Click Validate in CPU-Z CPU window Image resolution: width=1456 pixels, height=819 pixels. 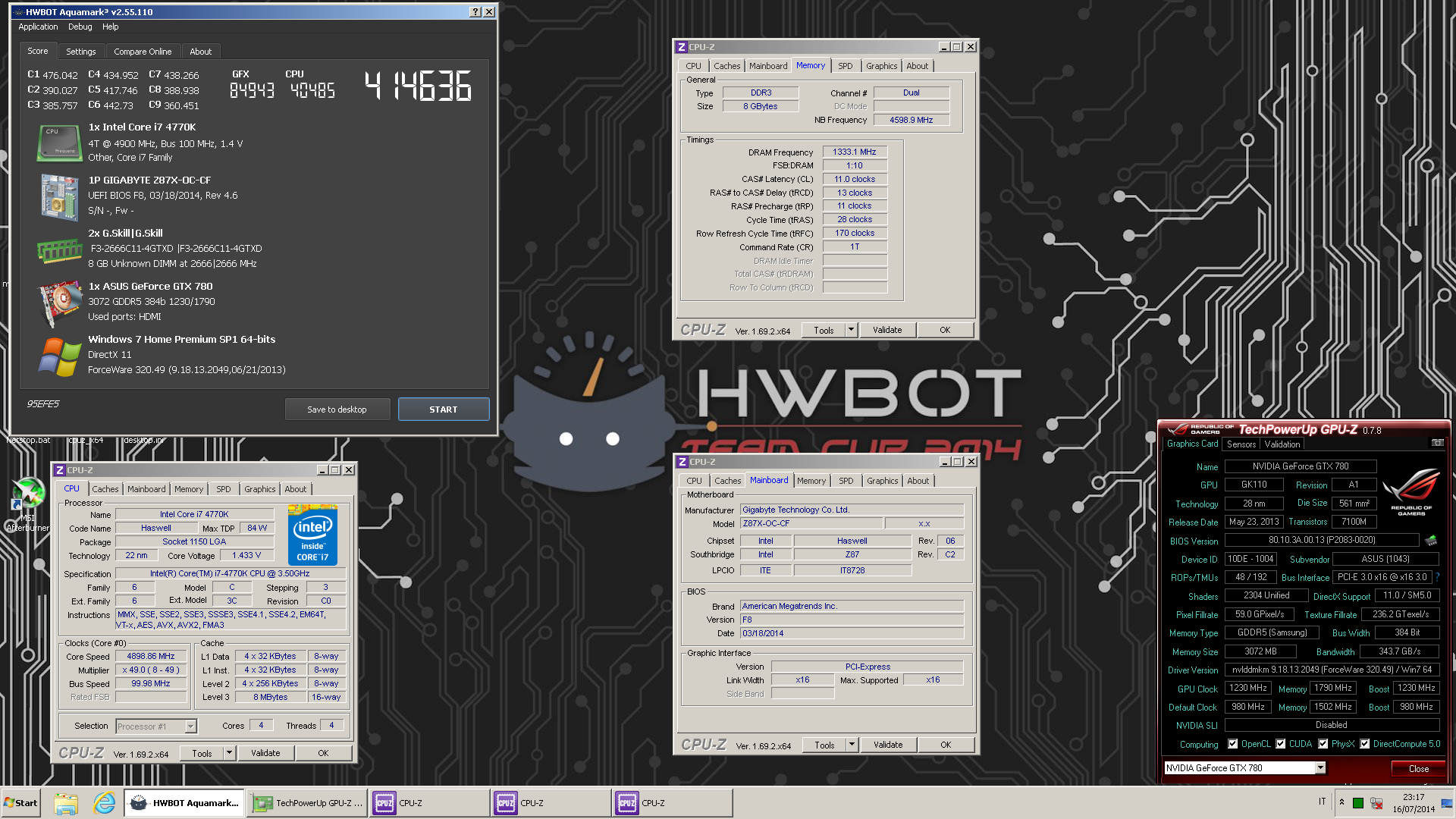265,753
